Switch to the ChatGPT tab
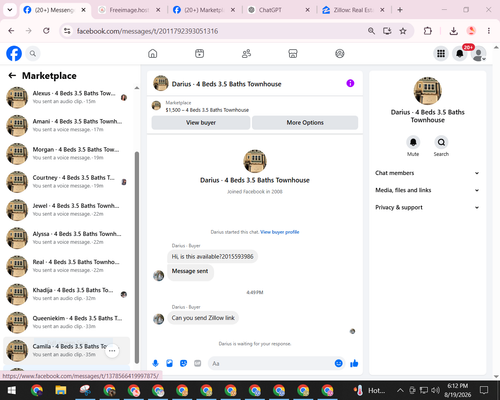 (279, 10)
